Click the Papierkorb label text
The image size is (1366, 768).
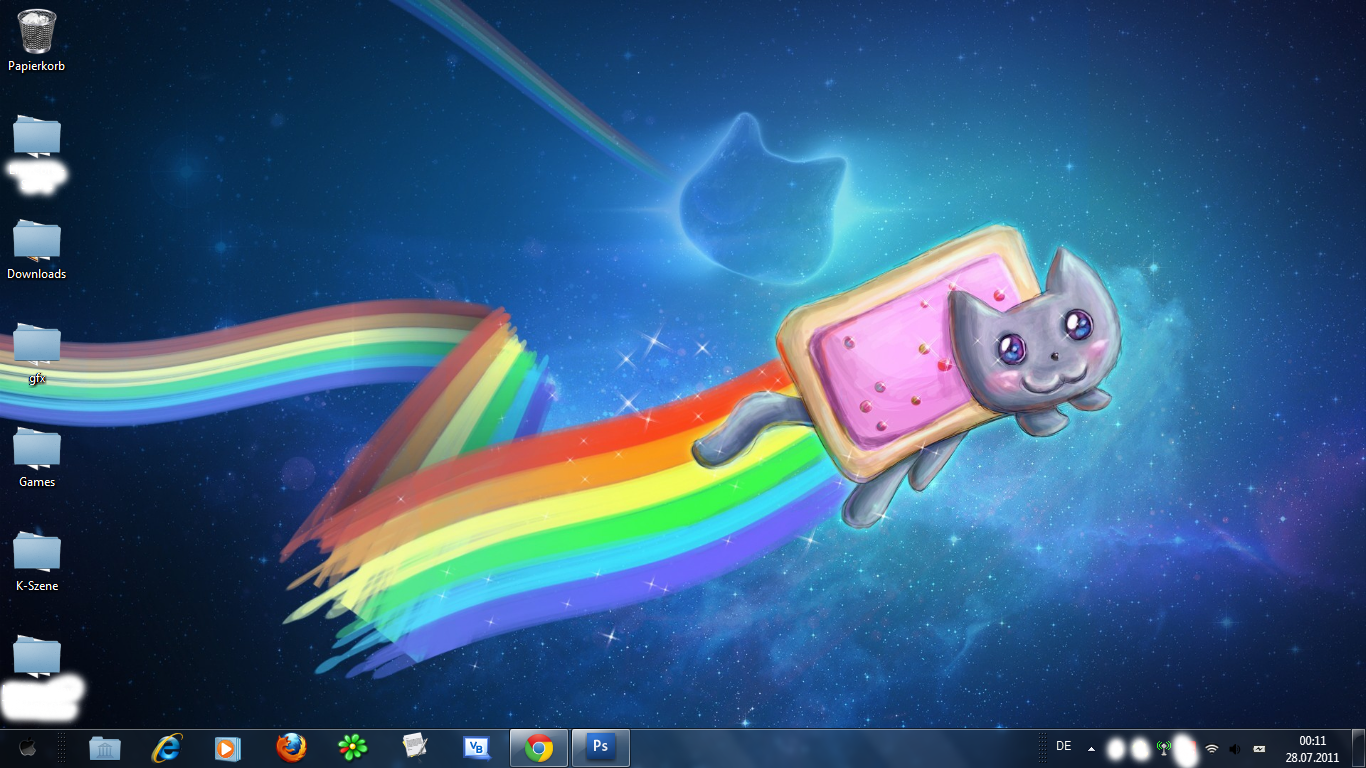37,66
